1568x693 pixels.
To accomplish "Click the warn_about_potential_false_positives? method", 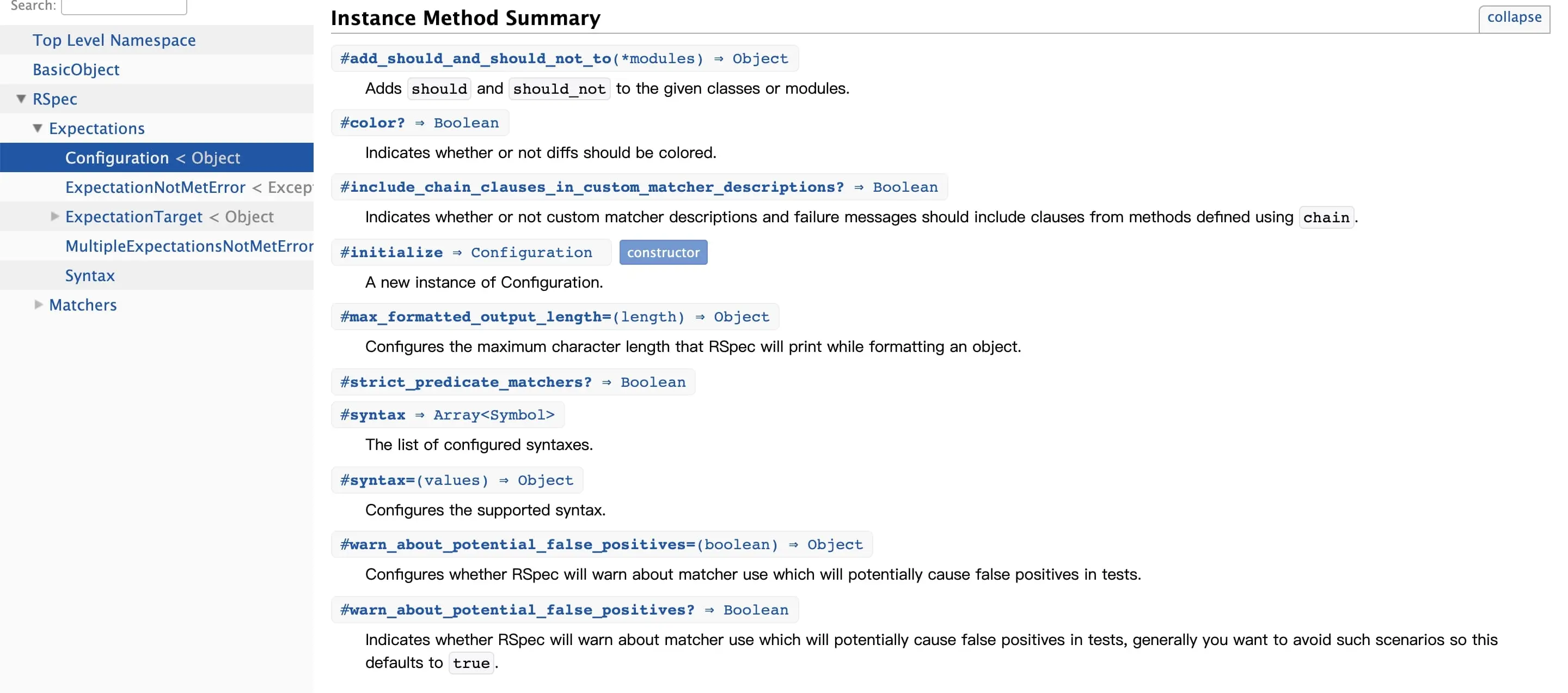I will tap(516, 610).
